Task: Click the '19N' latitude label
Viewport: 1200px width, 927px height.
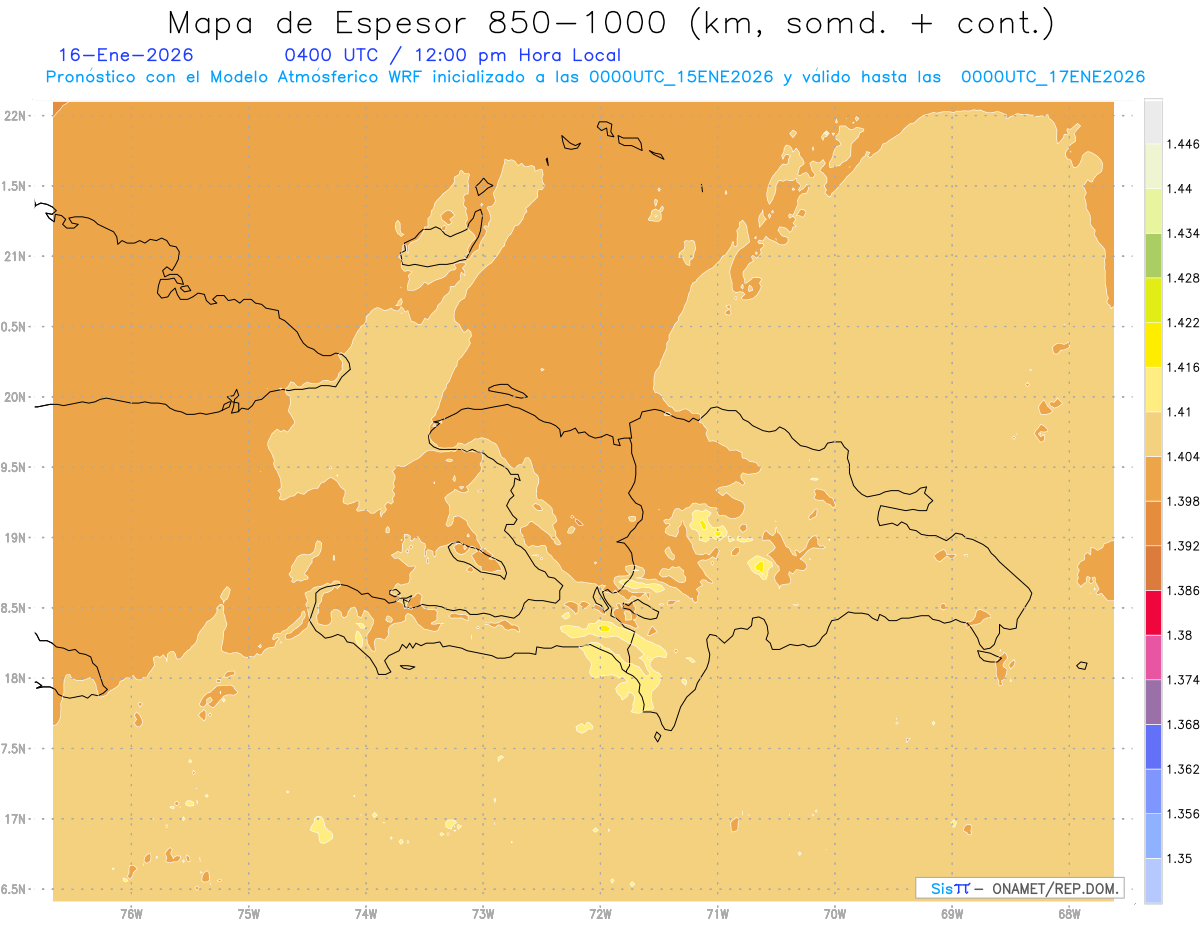Action: [17, 538]
